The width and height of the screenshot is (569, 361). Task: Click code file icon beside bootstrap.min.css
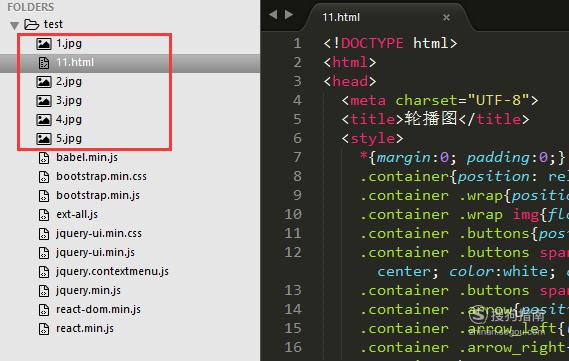coord(44,177)
